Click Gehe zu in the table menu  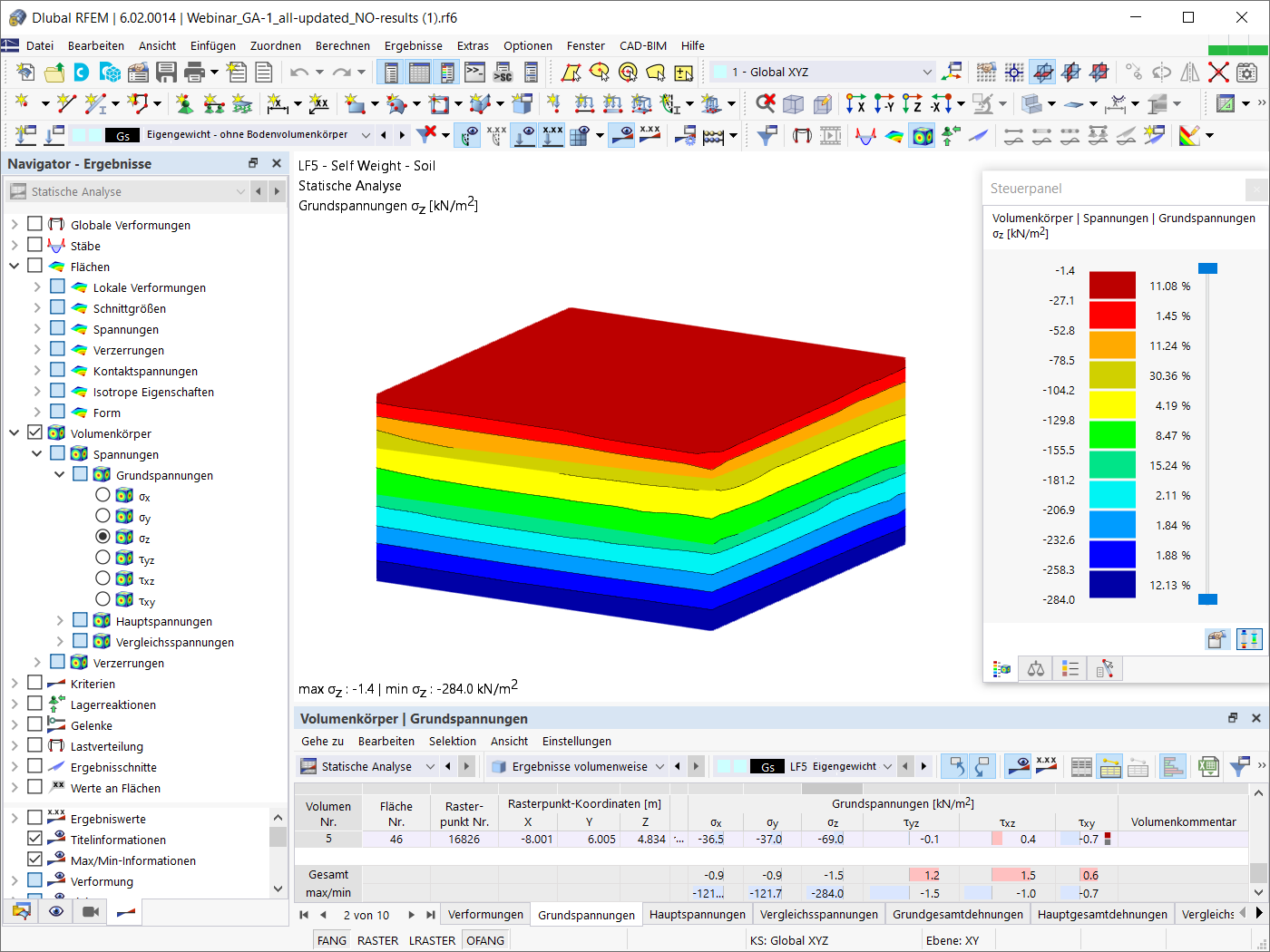(x=323, y=741)
